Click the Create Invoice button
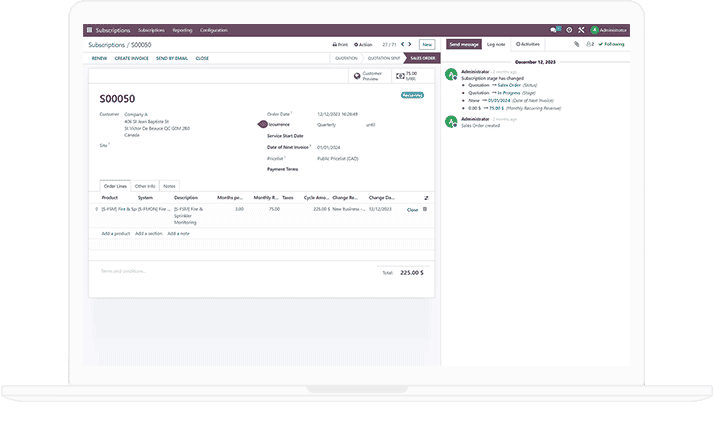Screen dimensions: 715x430 click(x=131, y=58)
